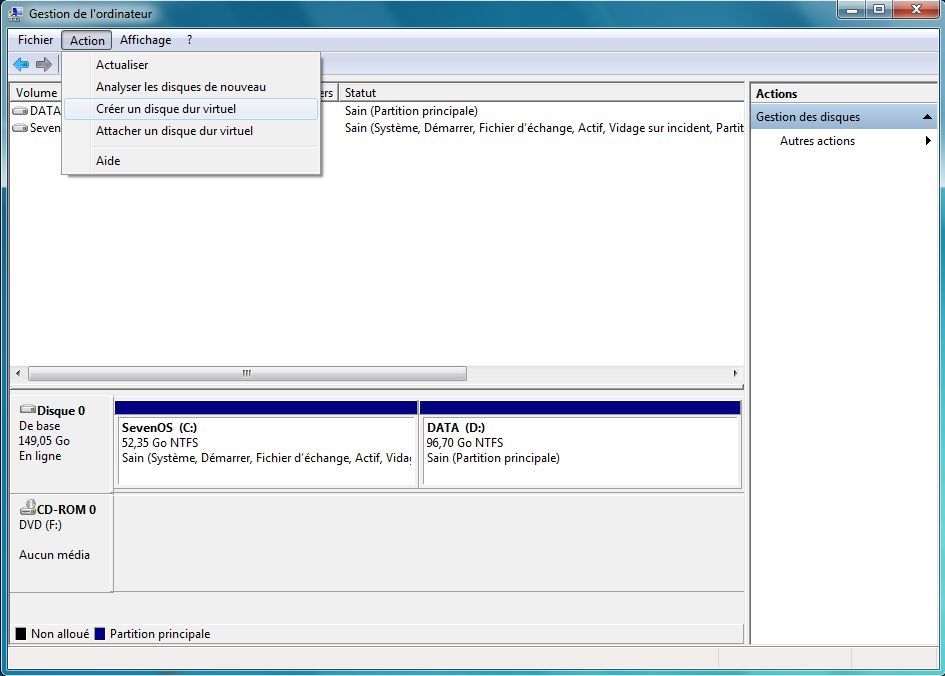
Task: Click the '149,05 Go' disk size text
Action: [x=44, y=441]
